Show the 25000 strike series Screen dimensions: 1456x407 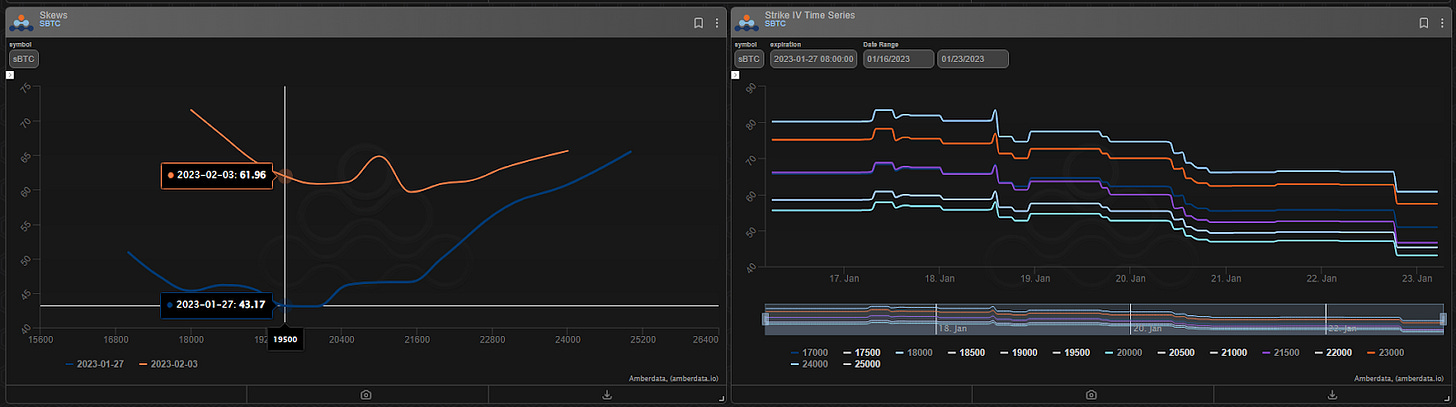(862, 364)
